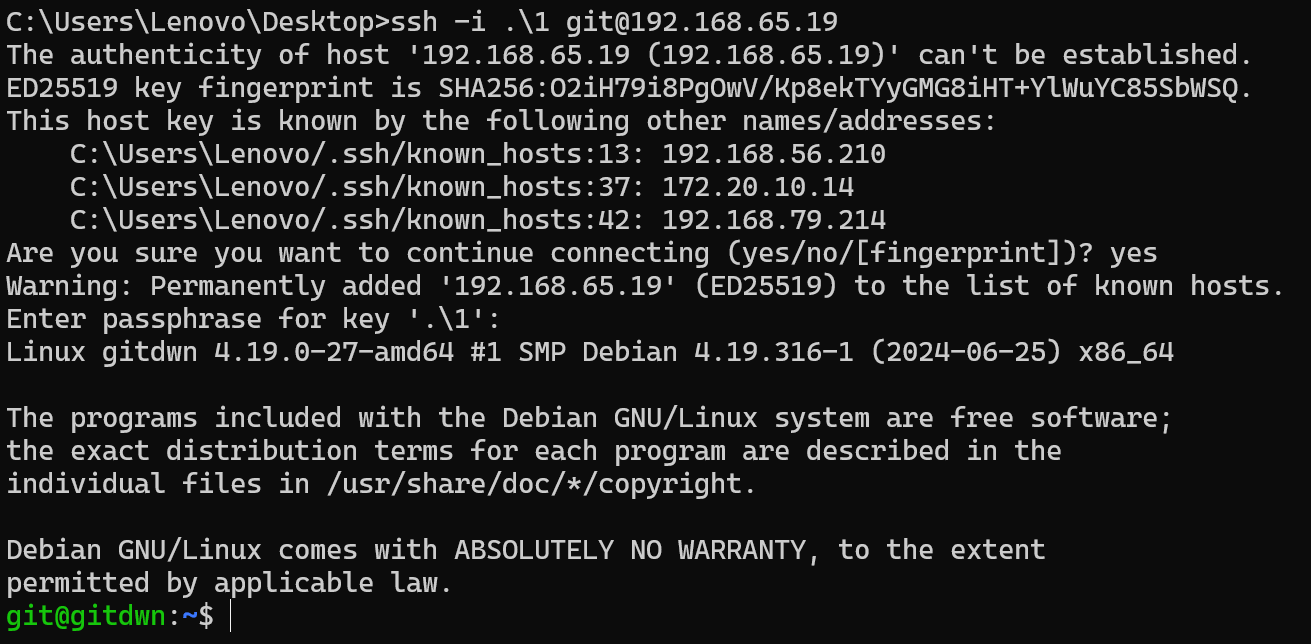Click the green git@gitdwn prompt text
The width and height of the screenshot is (1311, 644).
point(85,616)
